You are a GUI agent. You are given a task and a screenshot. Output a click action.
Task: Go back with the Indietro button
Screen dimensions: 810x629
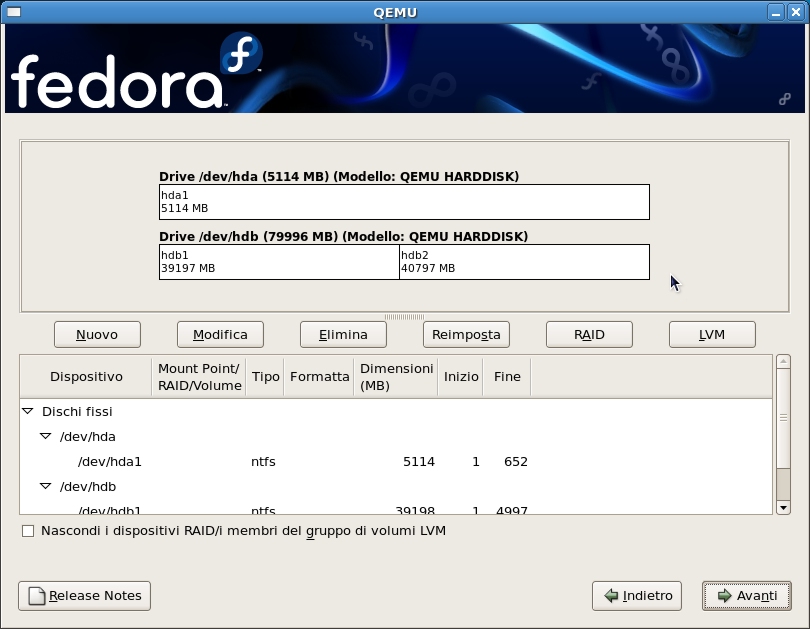(x=636, y=596)
